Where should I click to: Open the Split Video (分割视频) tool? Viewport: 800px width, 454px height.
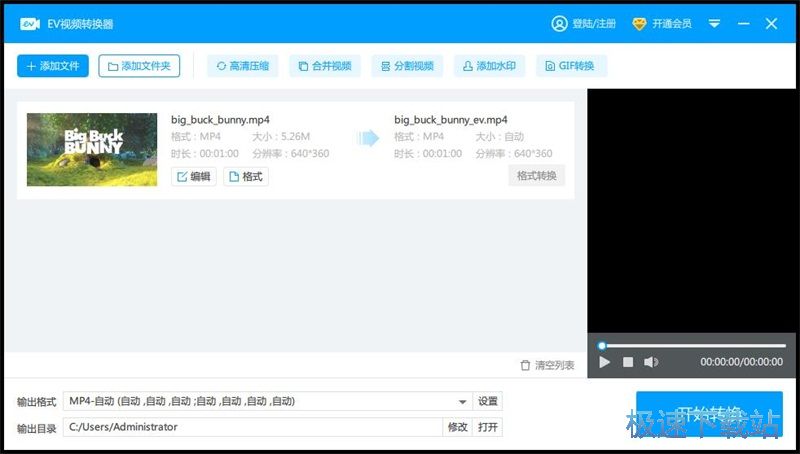[407, 66]
